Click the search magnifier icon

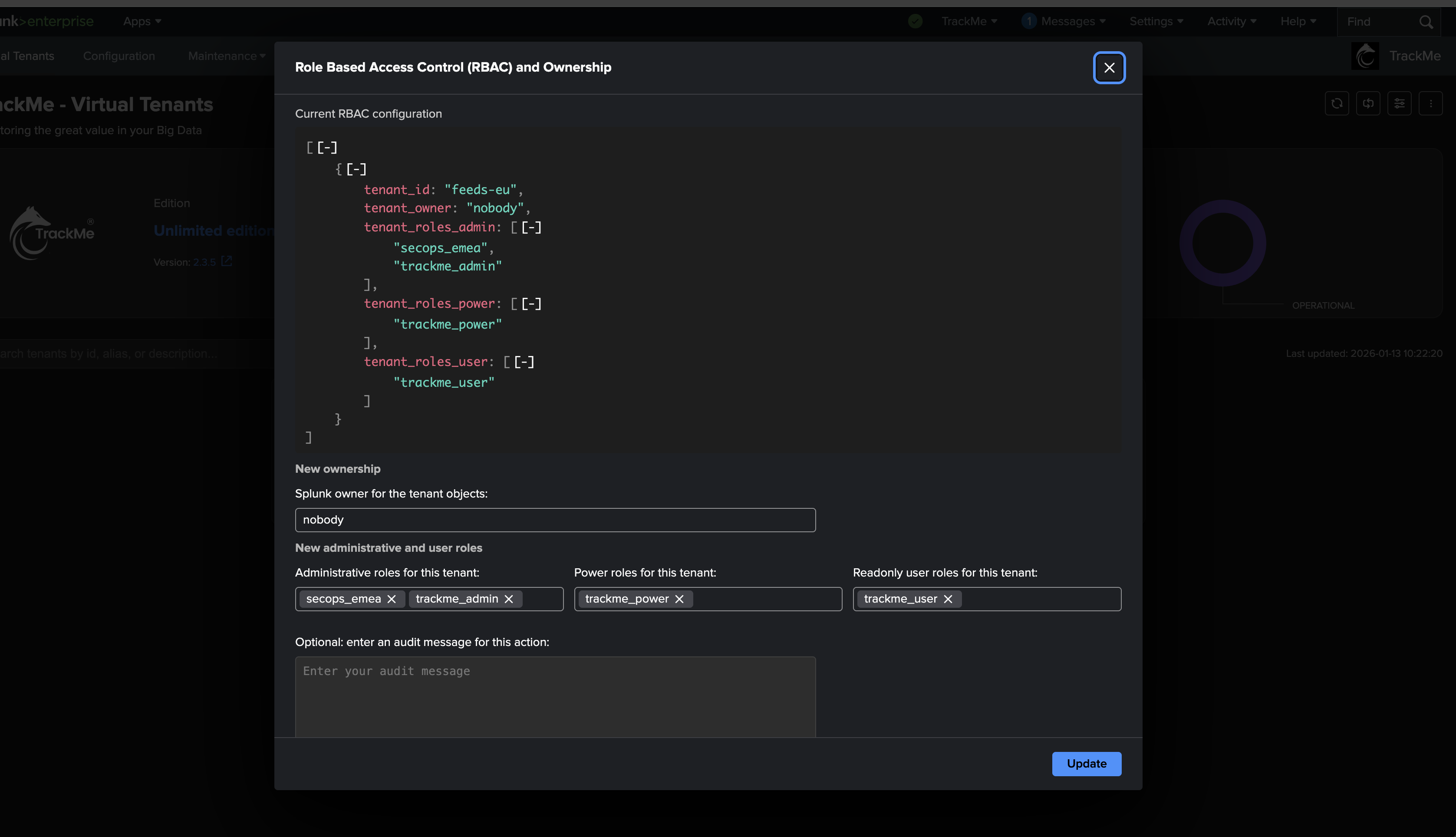click(1426, 22)
